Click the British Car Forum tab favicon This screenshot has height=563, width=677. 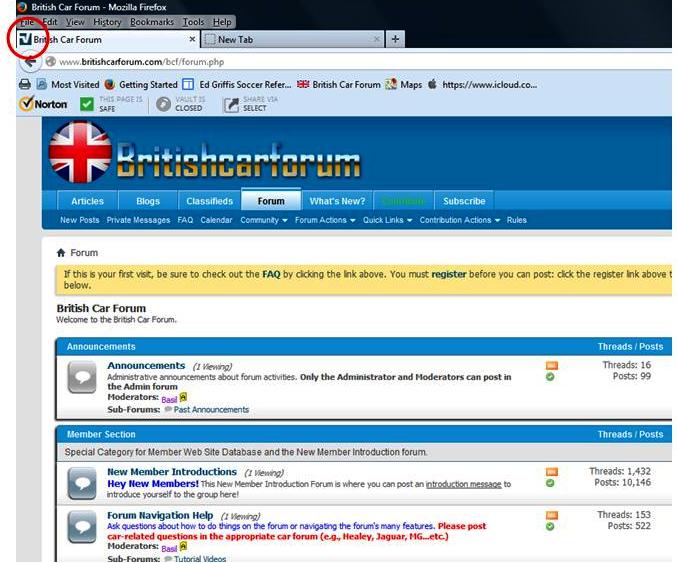pyautogui.click(x=25, y=40)
